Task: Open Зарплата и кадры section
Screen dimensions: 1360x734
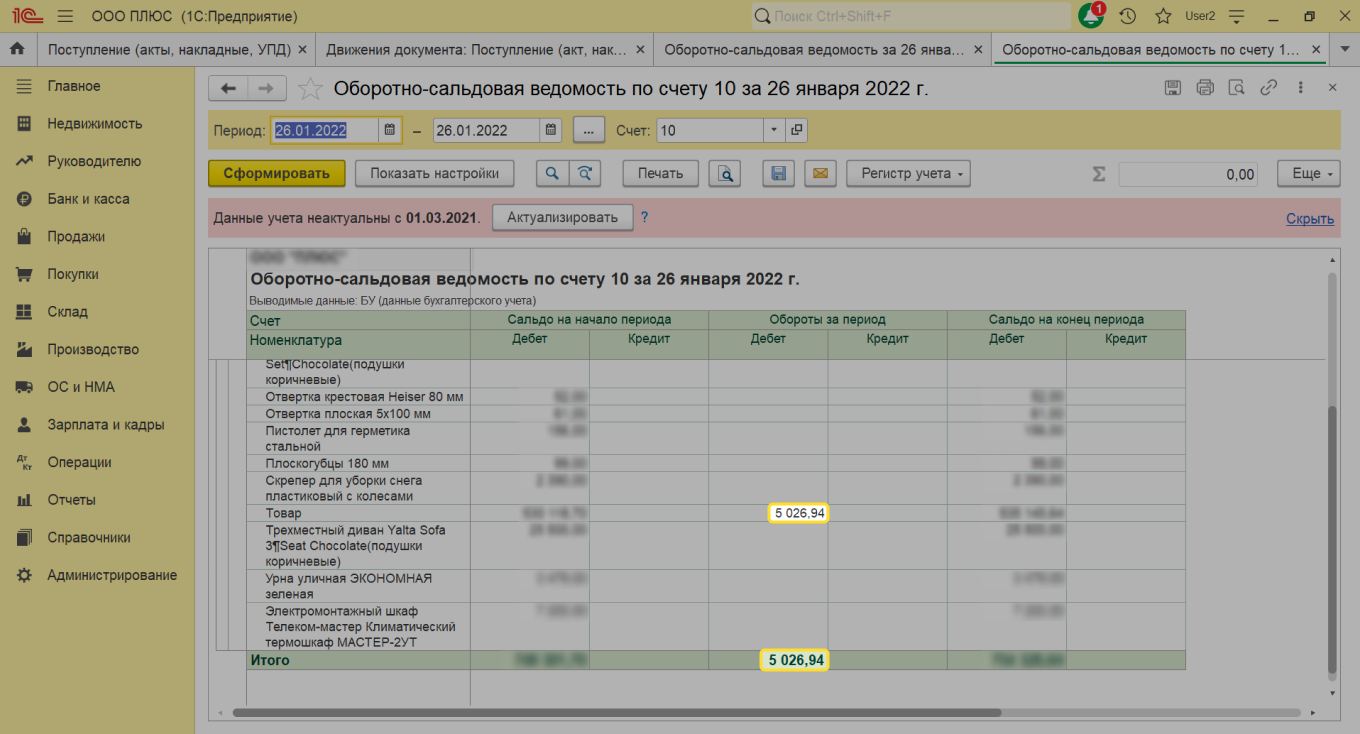Action: click(105, 425)
